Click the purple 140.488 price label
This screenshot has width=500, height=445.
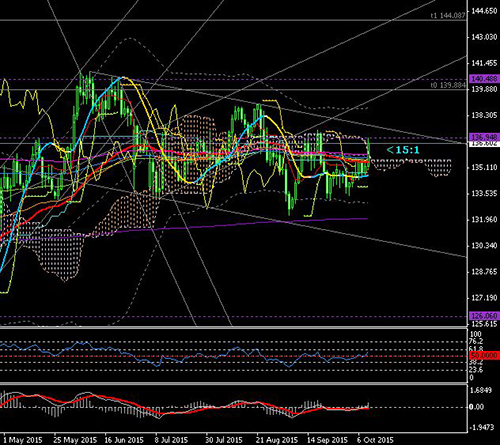click(x=485, y=79)
